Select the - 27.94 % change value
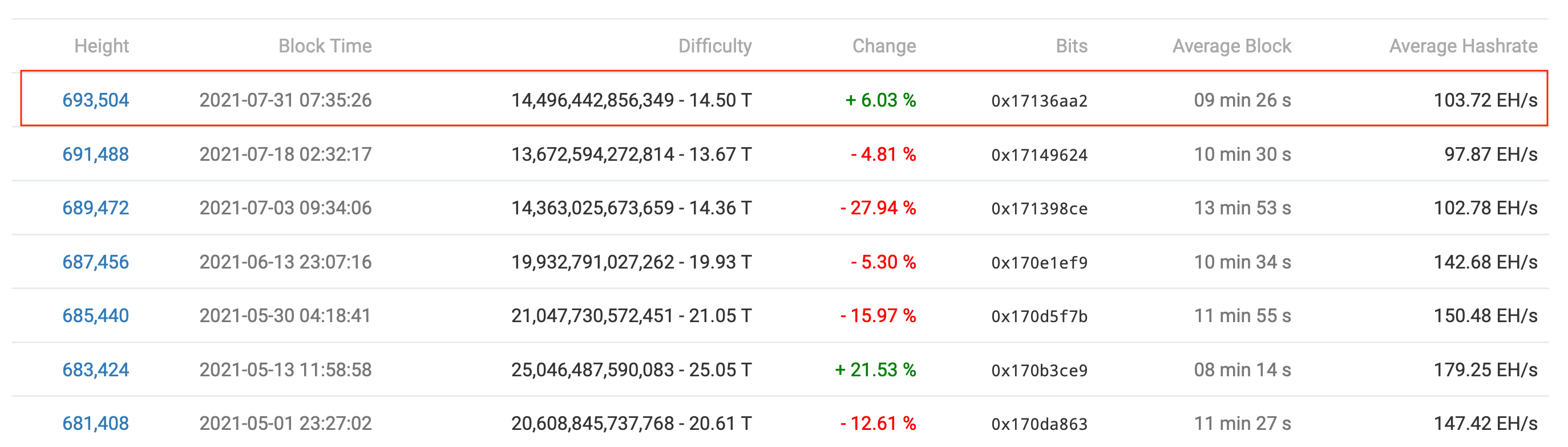 point(878,208)
